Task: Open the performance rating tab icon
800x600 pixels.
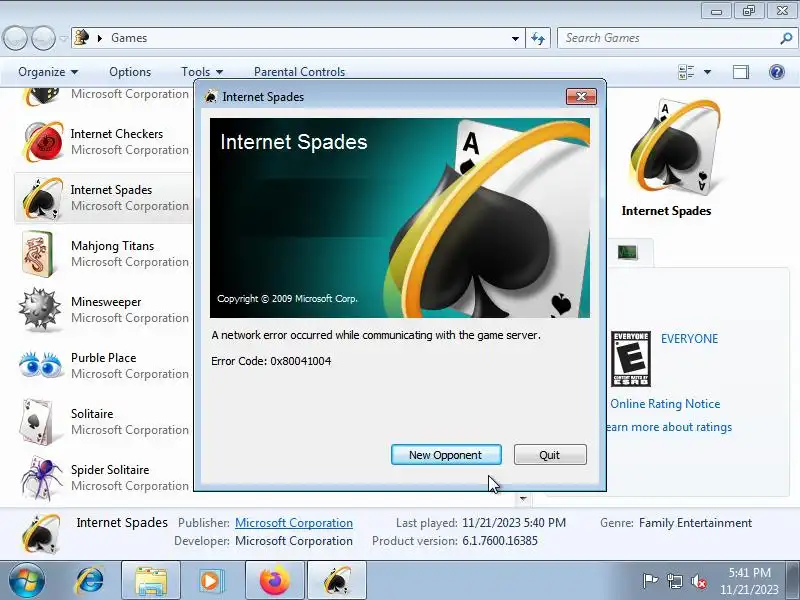Action: [628, 252]
